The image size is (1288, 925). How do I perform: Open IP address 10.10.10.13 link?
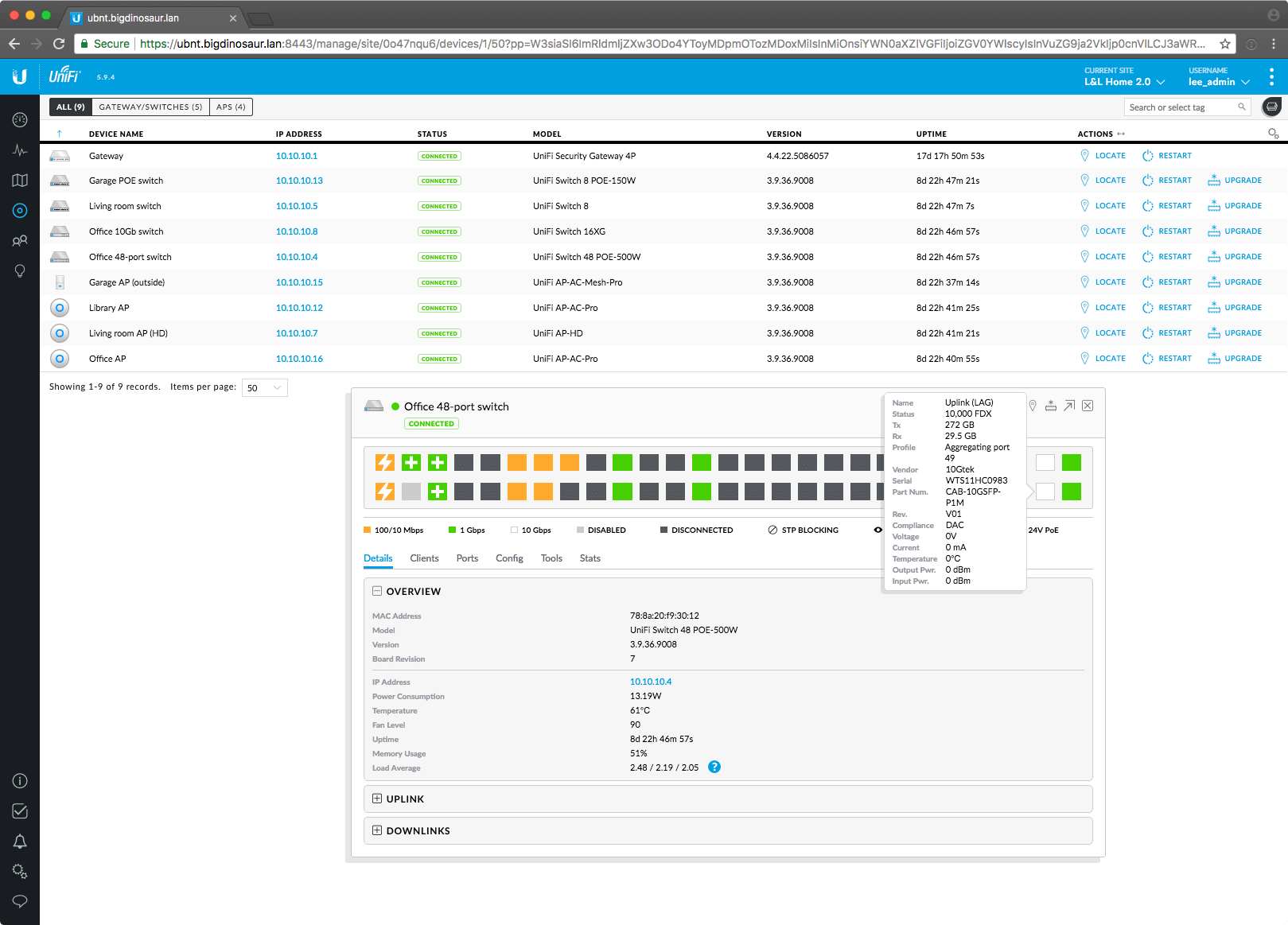coord(299,181)
